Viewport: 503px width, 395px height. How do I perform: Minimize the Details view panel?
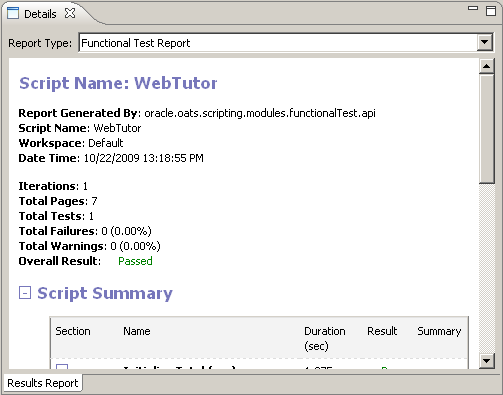[473, 8]
